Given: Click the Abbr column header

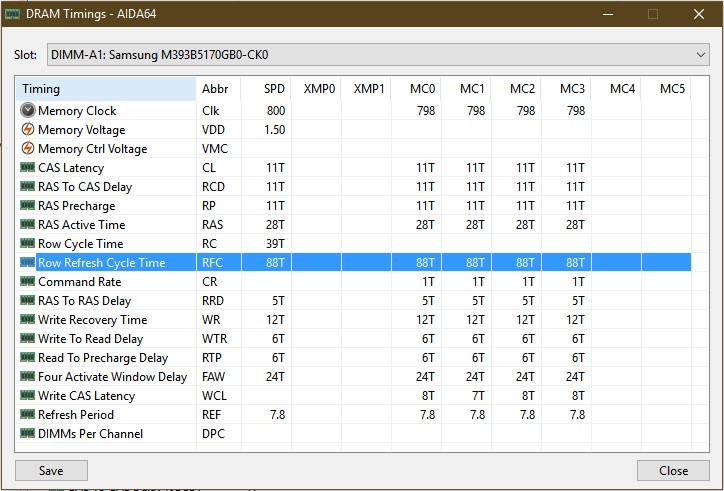Looking at the screenshot, I should (218, 89).
